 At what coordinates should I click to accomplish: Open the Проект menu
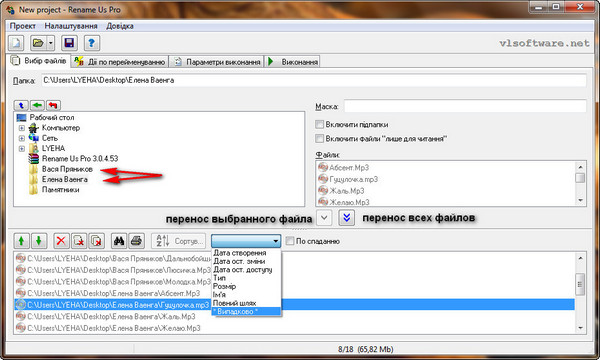pos(23,26)
